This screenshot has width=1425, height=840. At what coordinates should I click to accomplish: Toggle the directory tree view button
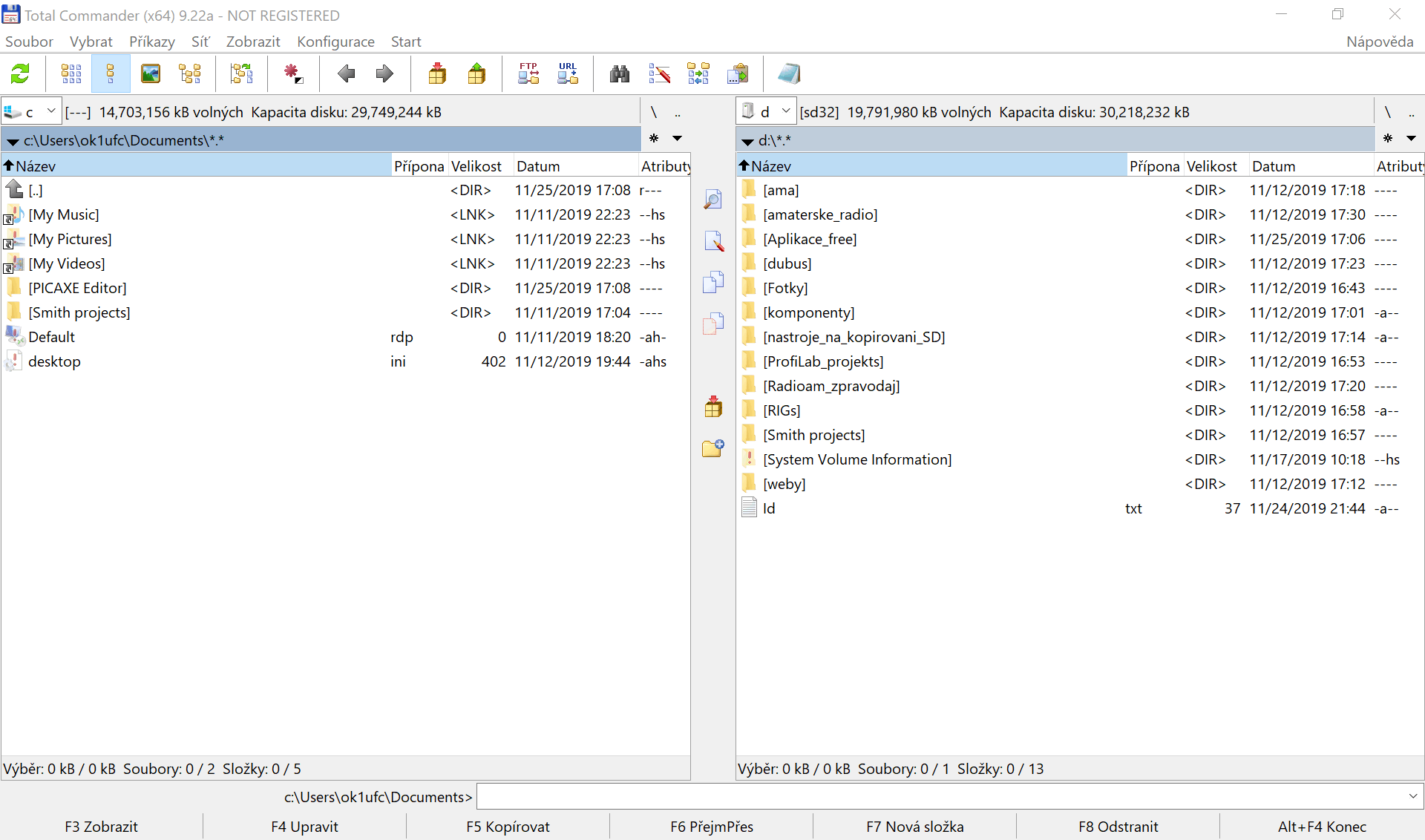pyautogui.click(x=190, y=73)
